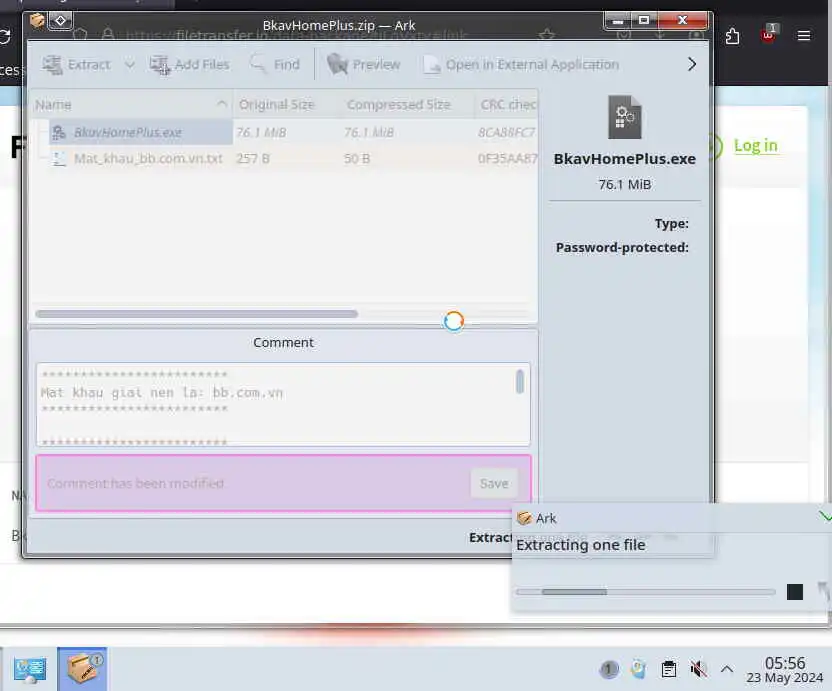Click the extraction progress bar
Image resolution: width=832 pixels, height=691 pixels.
click(x=646, y=592)
